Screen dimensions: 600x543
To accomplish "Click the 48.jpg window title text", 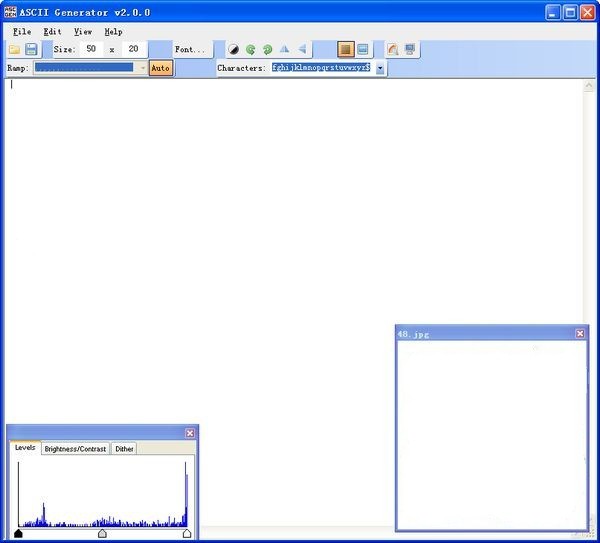I will point(413,334).
